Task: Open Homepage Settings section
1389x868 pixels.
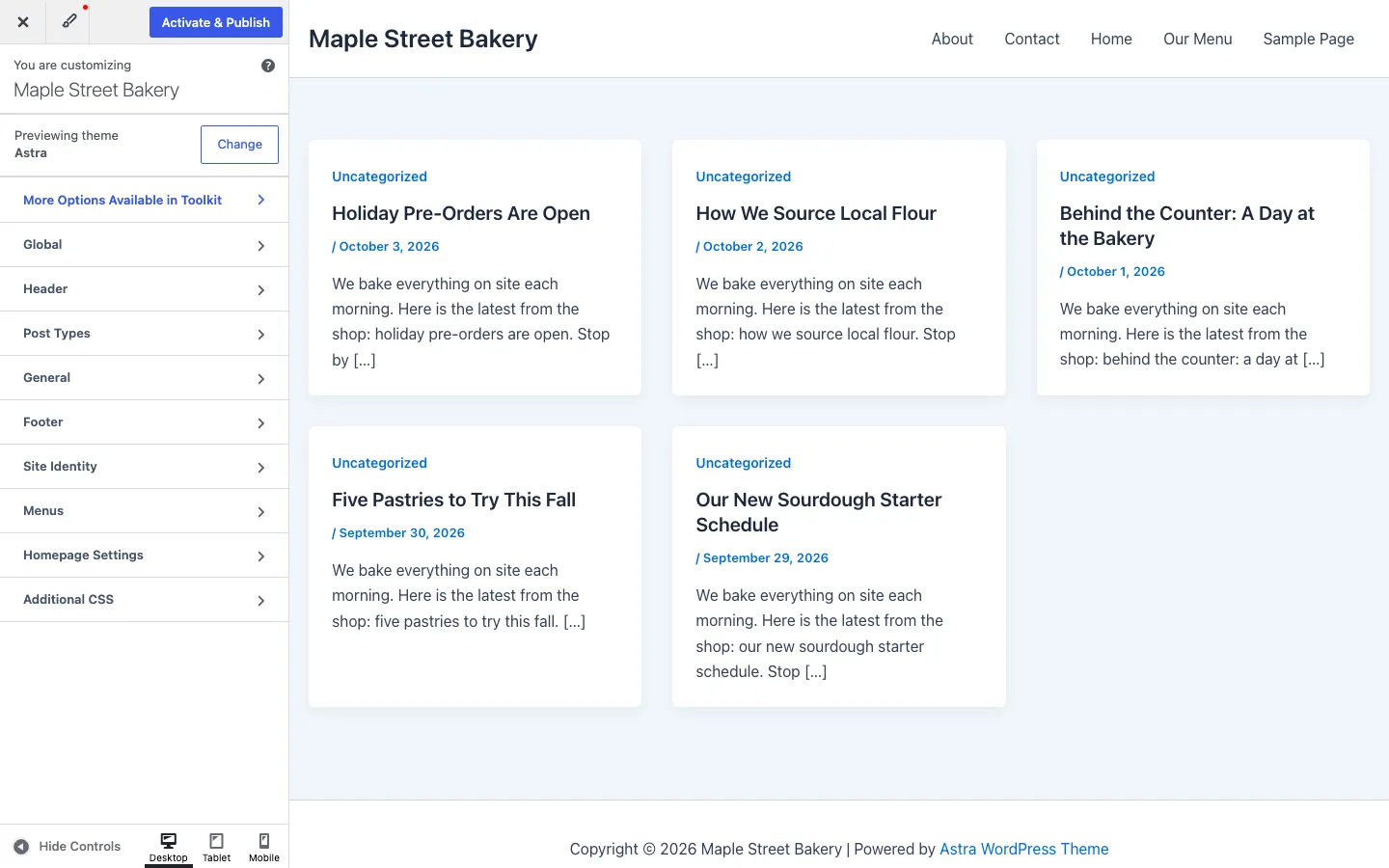Action: [145, 556]
